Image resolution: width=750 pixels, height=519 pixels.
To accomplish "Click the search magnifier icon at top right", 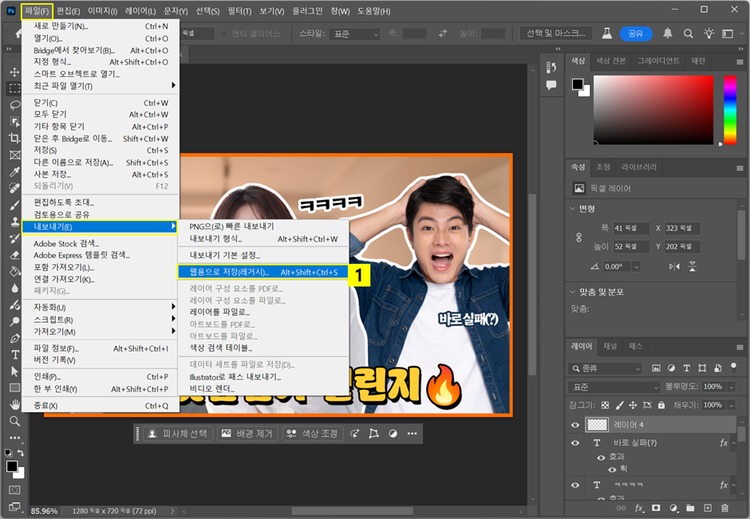I will 690,34.
